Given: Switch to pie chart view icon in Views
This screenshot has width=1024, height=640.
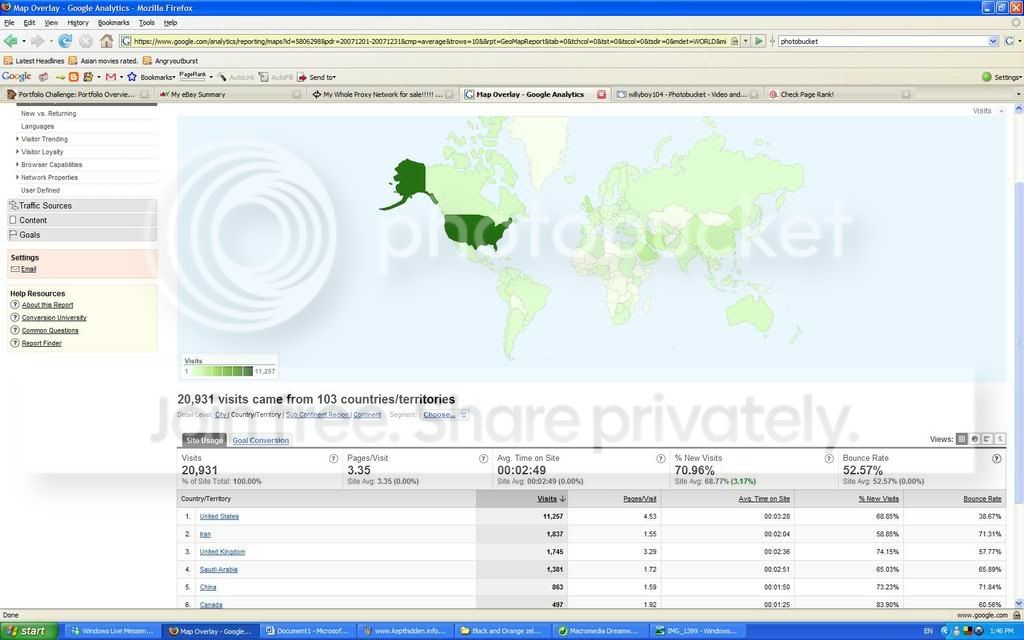Looking at the screenshot, I should 974,439.
